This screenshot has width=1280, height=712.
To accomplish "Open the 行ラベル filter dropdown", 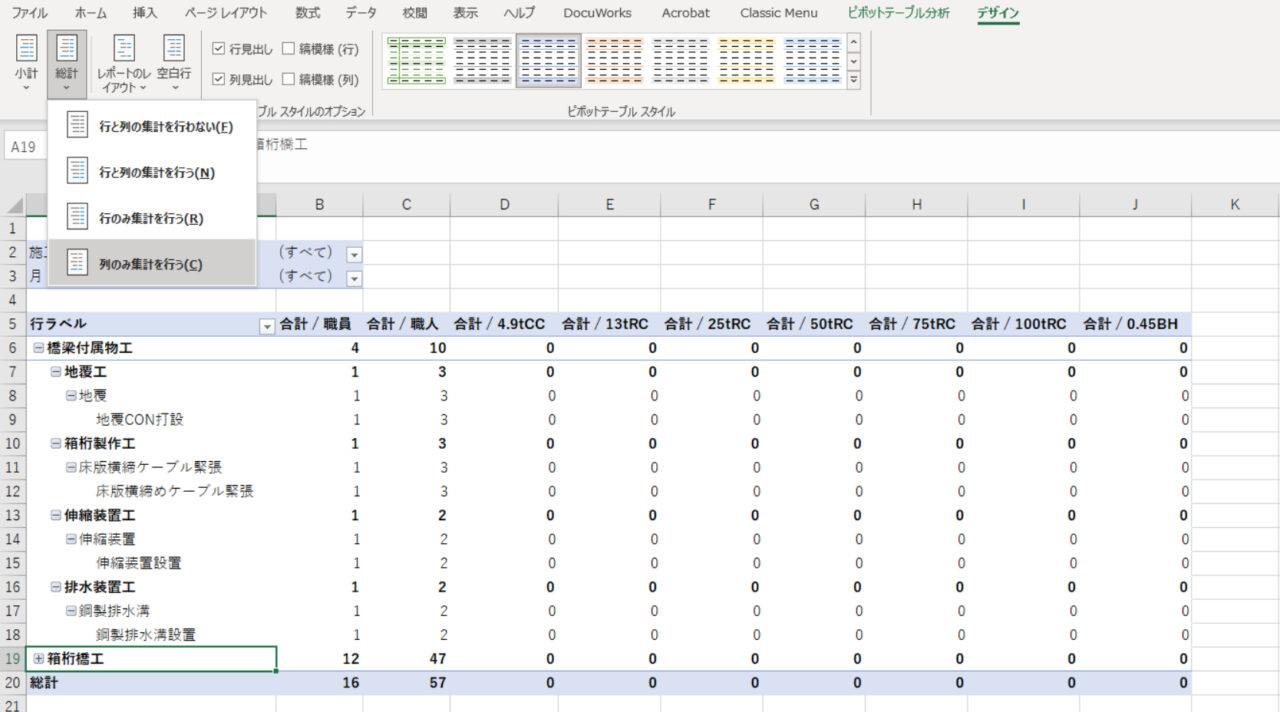I will [267, 325].
